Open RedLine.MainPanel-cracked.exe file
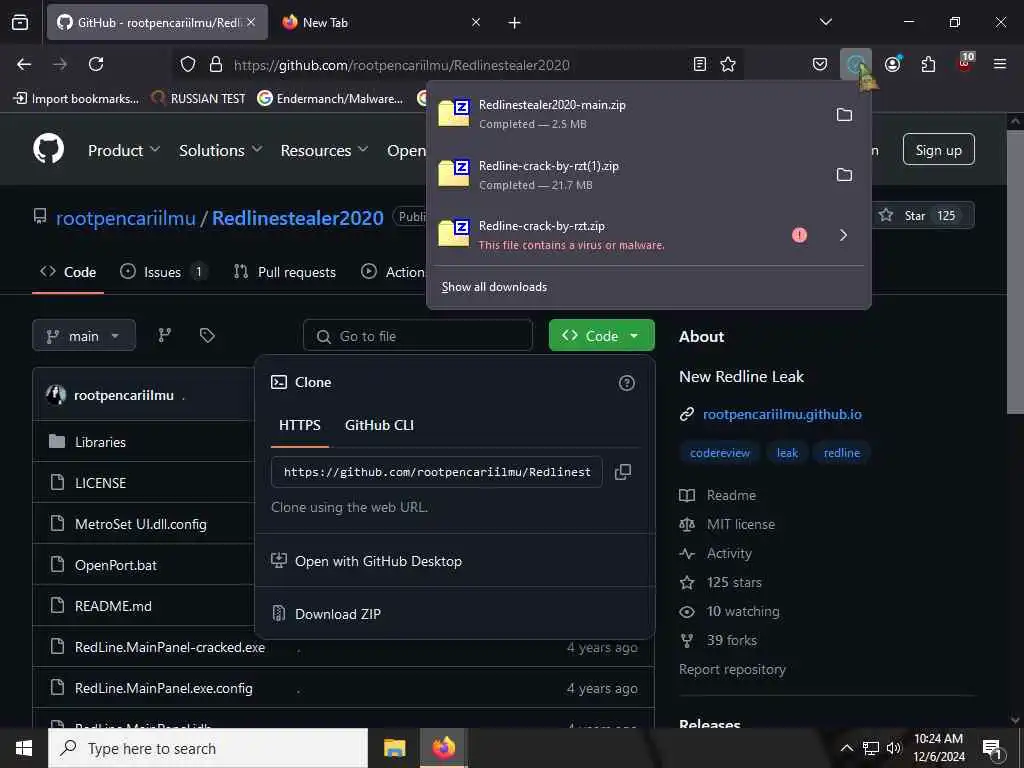 tap(170, 648)
